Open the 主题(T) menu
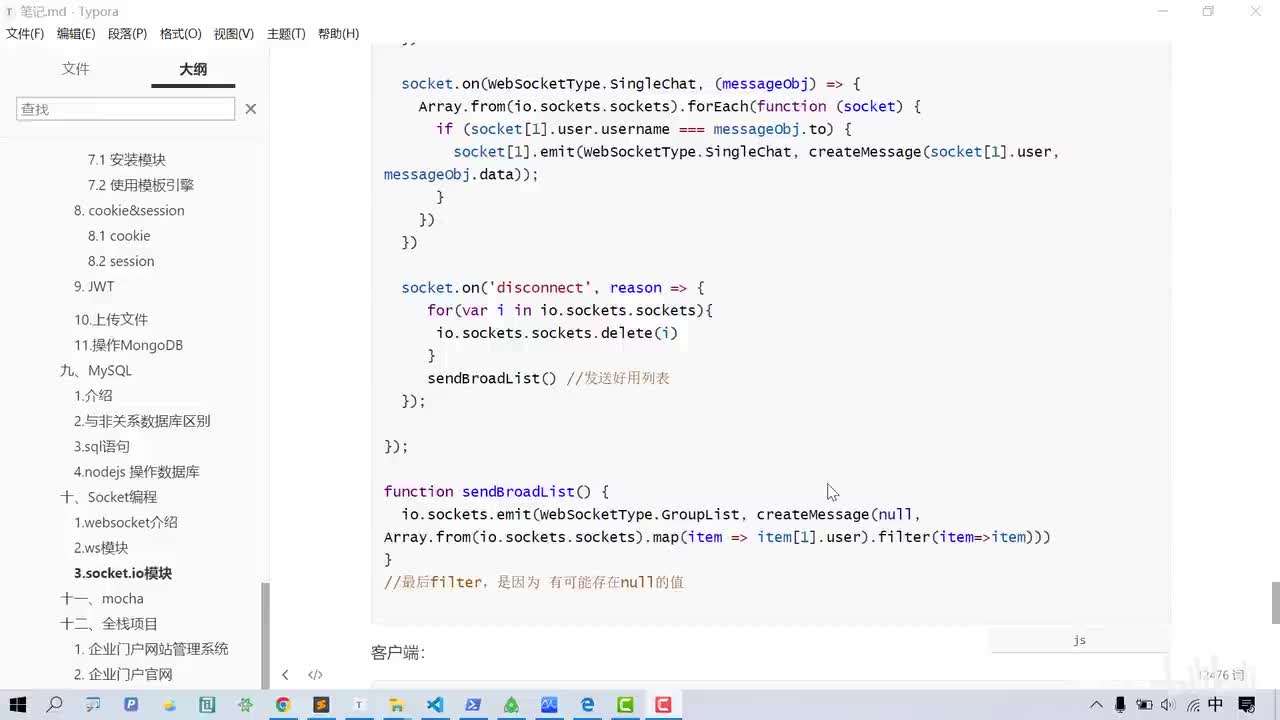The height and width of the screenshot is (720, 1280). tap(286, 34)
